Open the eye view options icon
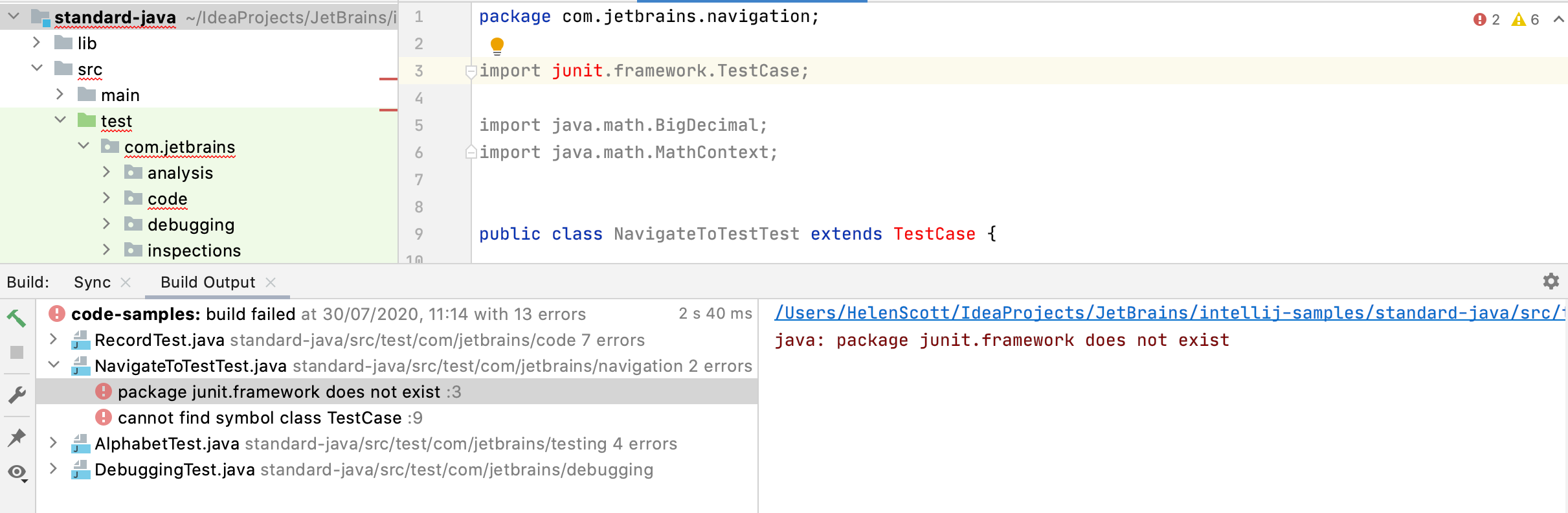 point(17,473)
